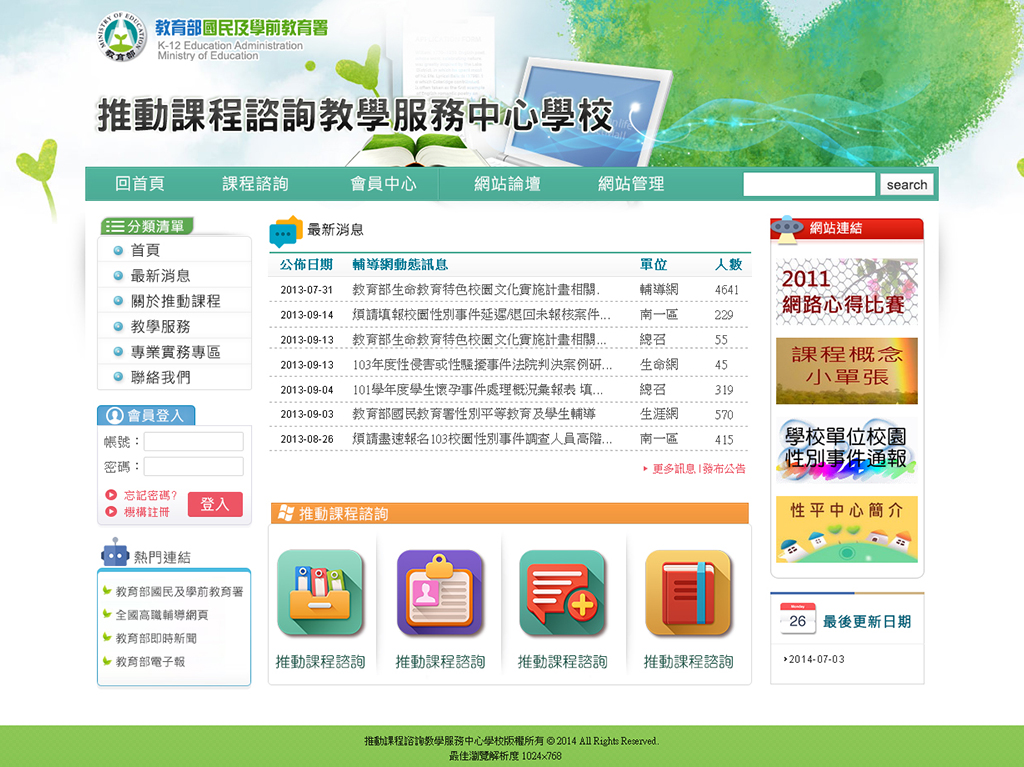Click the 忘記密碼 link
Image resolution: width=1024 pixels, height=767 pixels.
(150, 495)
